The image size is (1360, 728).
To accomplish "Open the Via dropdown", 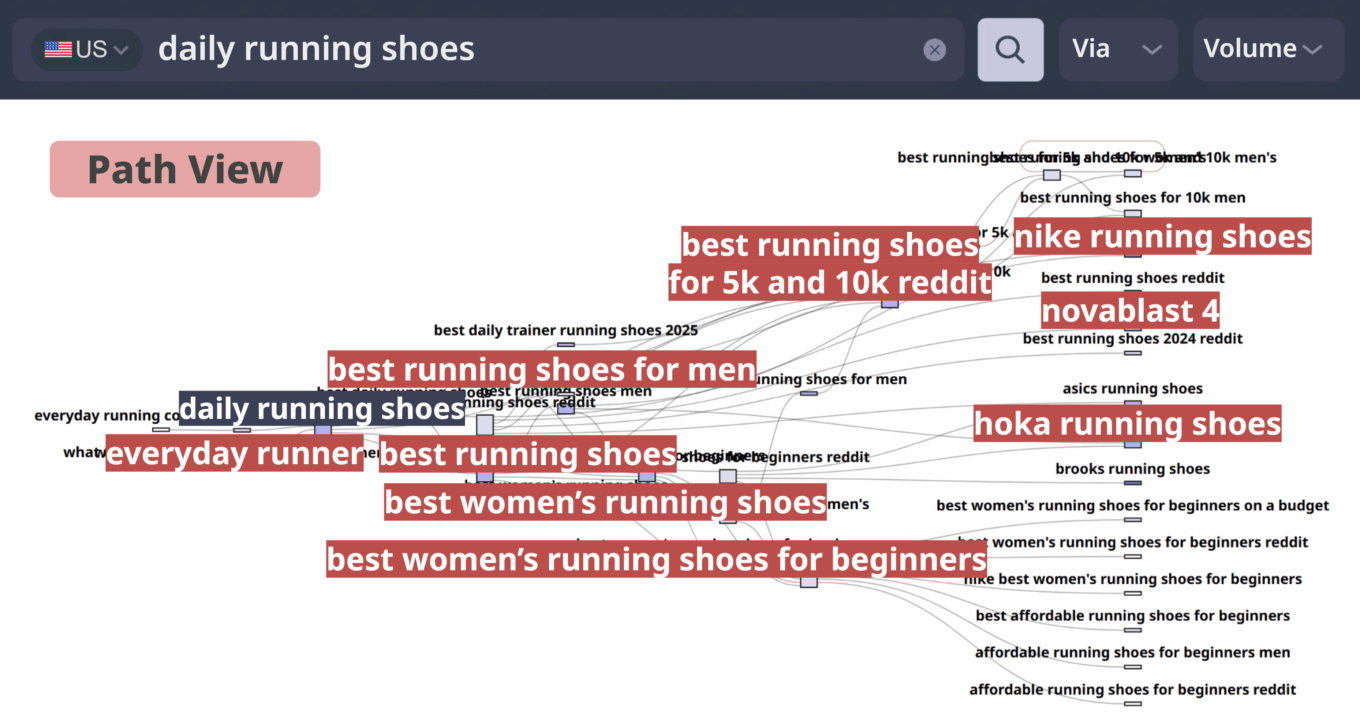I will 1118,48.
